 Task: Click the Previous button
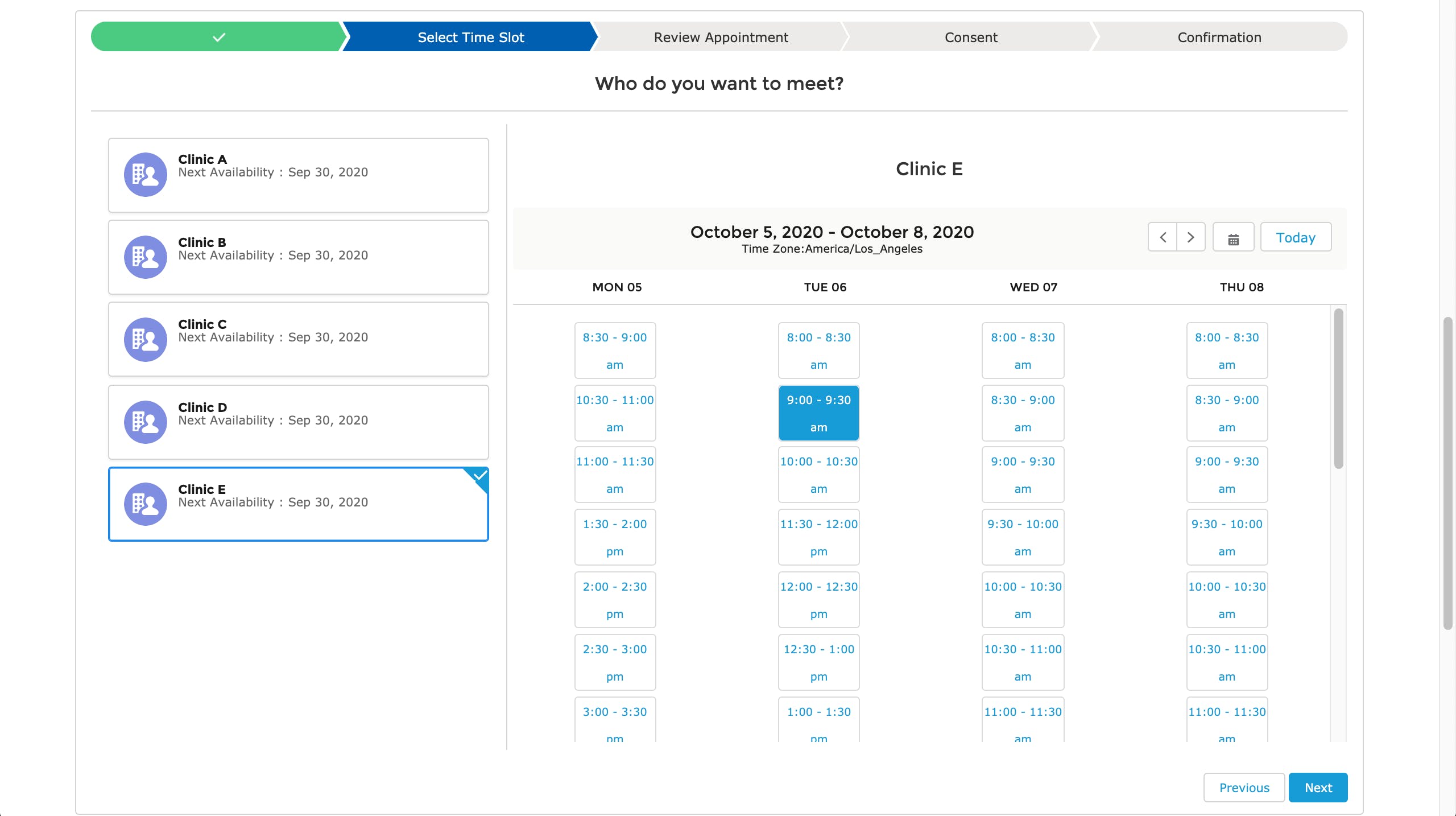point(1244,788)
